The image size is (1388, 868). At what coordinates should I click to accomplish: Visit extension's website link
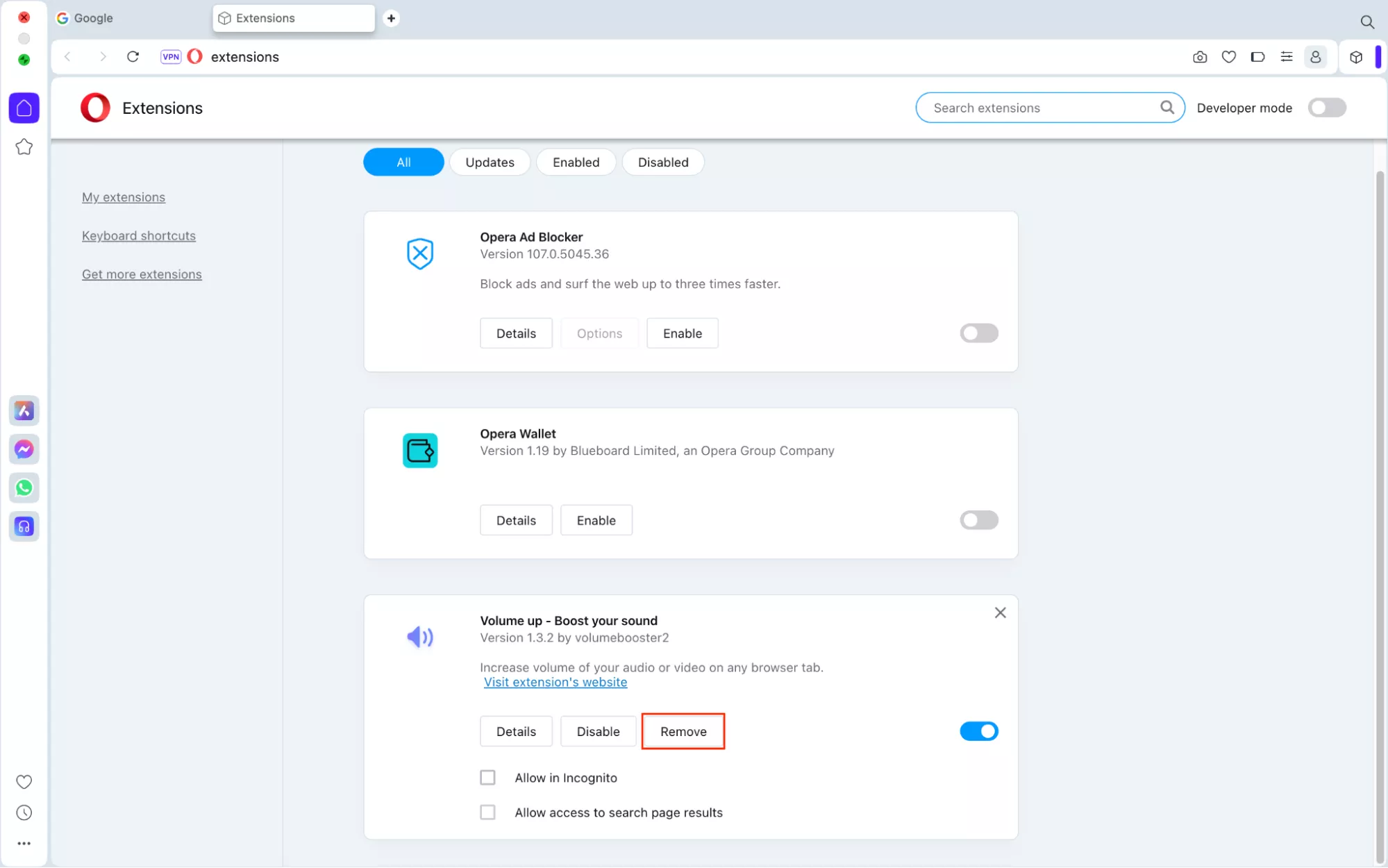tap(555, 683)
